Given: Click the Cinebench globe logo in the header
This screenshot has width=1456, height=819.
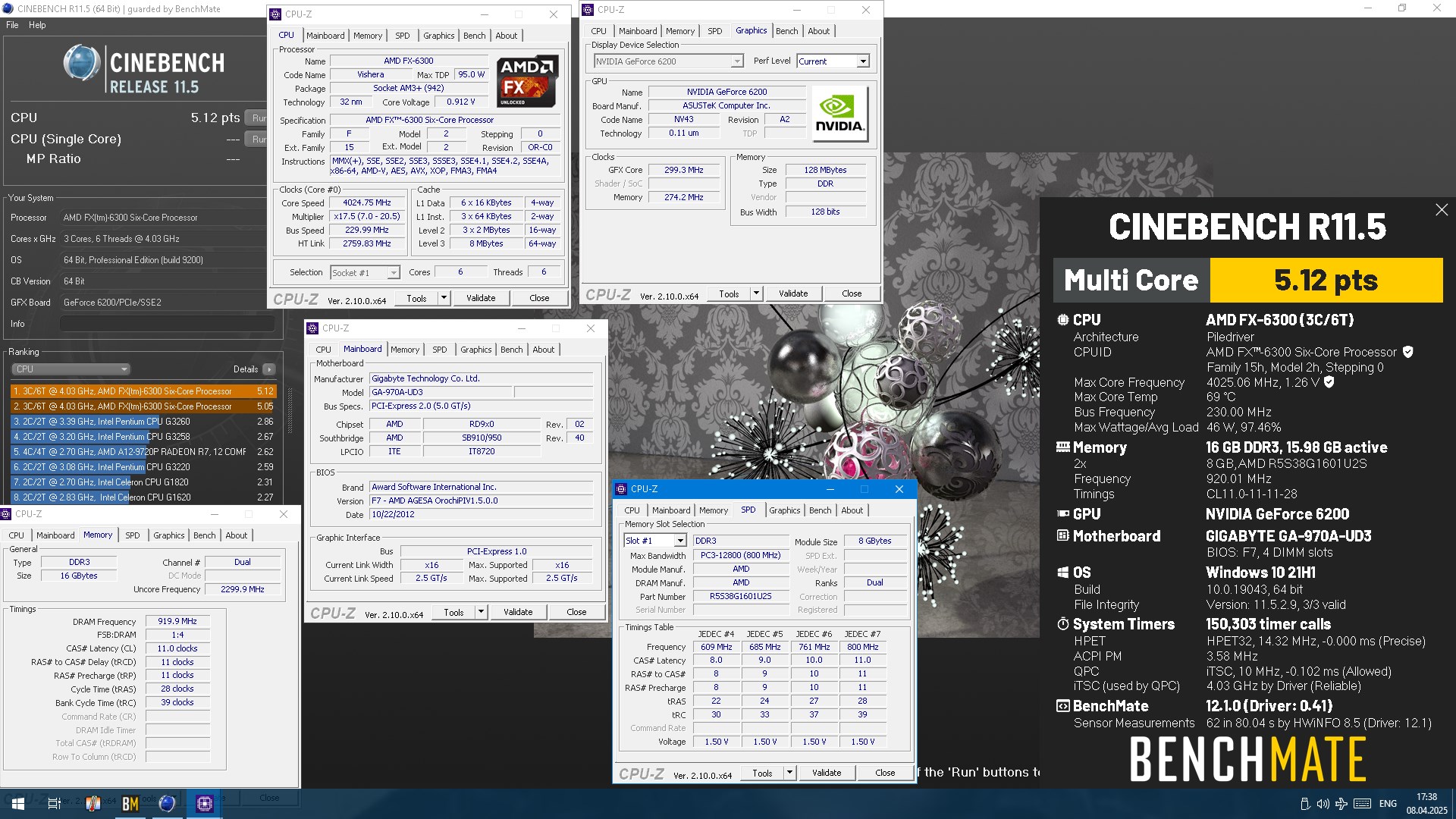Looking at the screenshot, I should (x=82, y=63).
